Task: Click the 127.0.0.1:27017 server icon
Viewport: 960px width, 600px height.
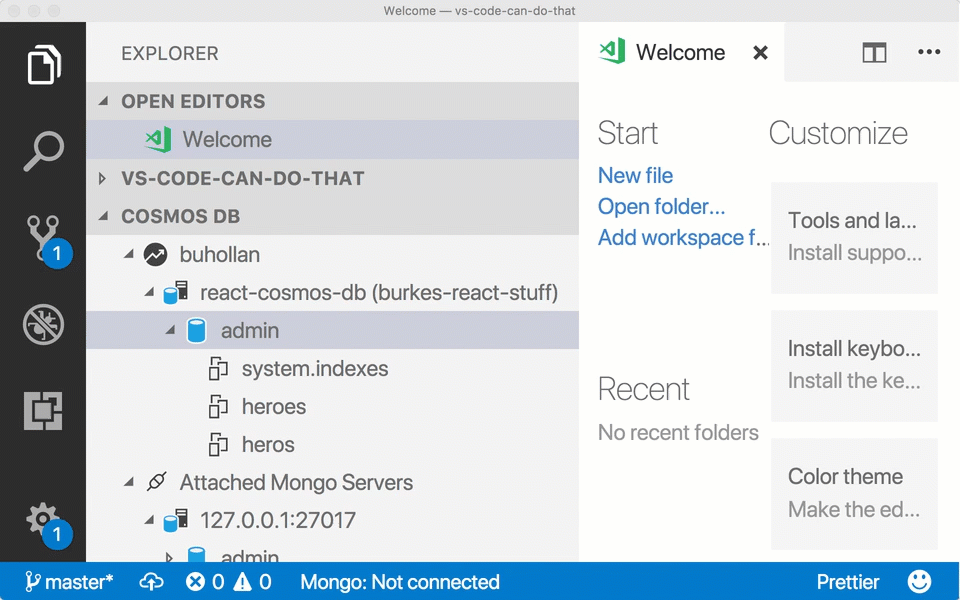Action: 176,520
